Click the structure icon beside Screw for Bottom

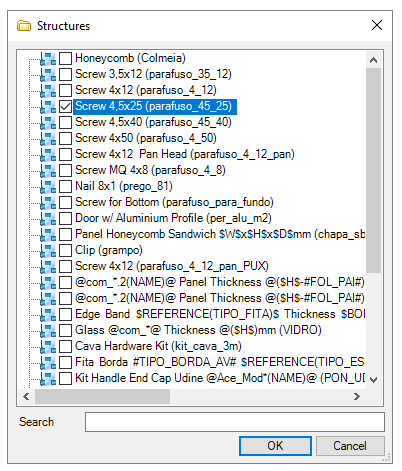click(48, 202)
